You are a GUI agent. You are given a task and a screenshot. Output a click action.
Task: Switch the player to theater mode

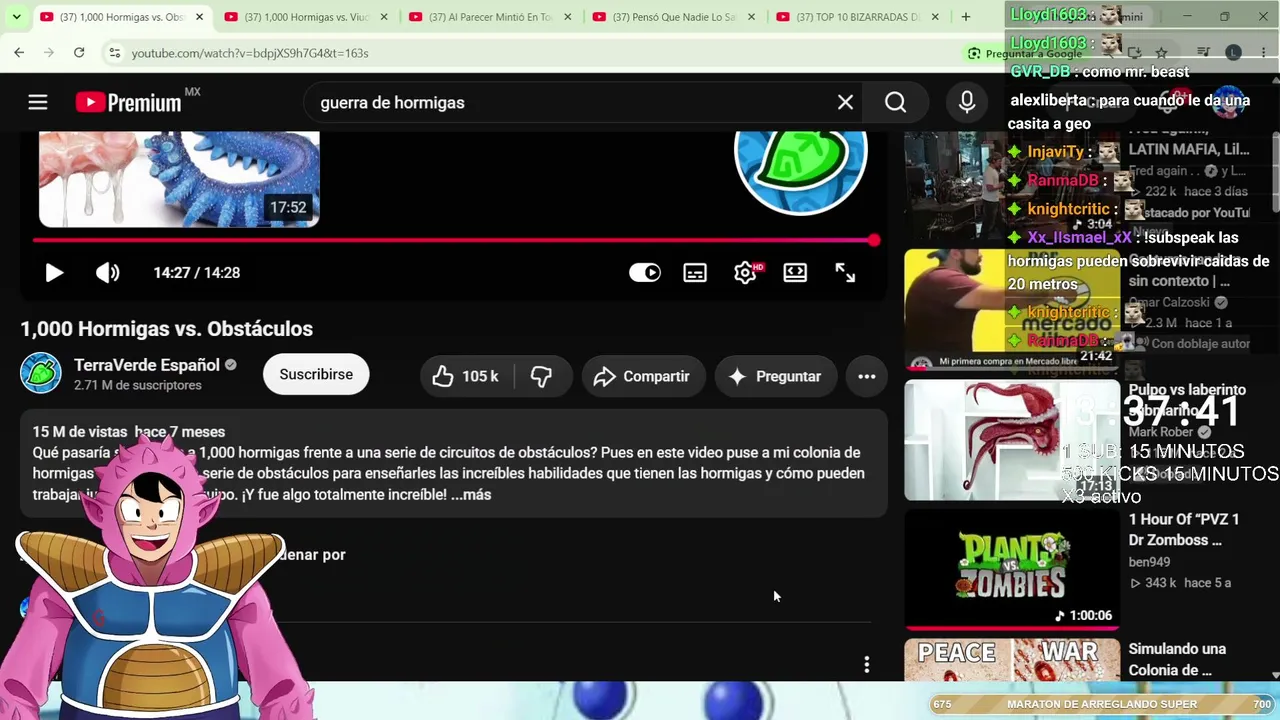[x=795, y=273]
